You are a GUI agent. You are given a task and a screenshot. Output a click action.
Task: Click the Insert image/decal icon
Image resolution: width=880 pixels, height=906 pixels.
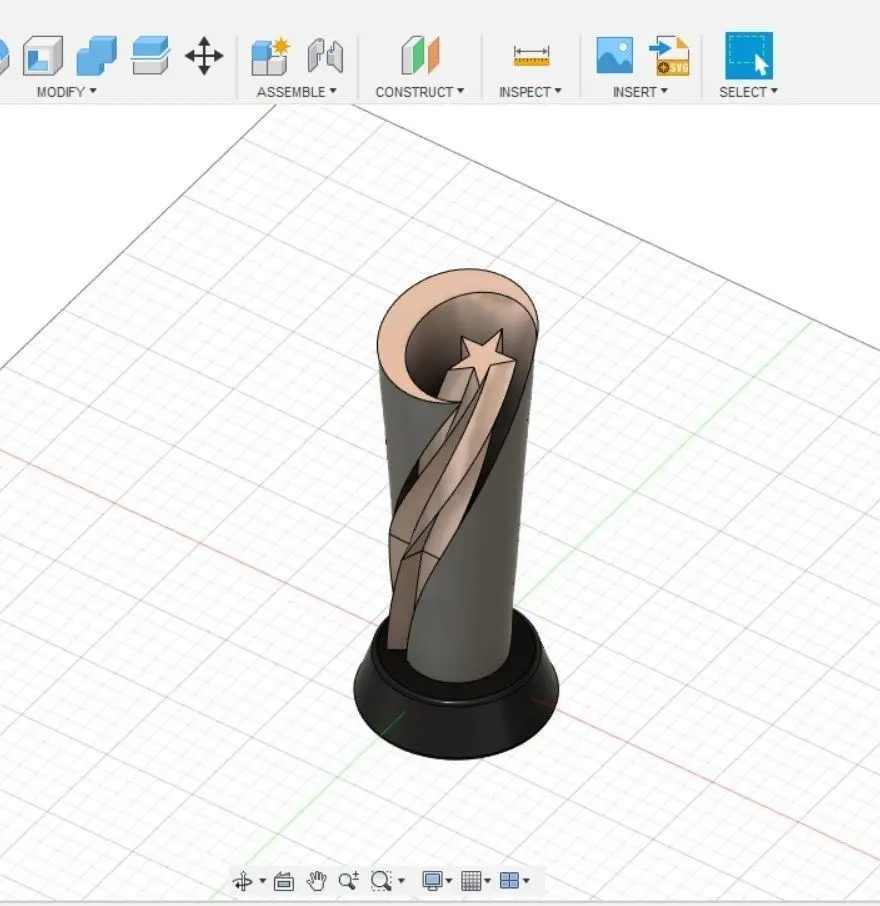(614, 55)
